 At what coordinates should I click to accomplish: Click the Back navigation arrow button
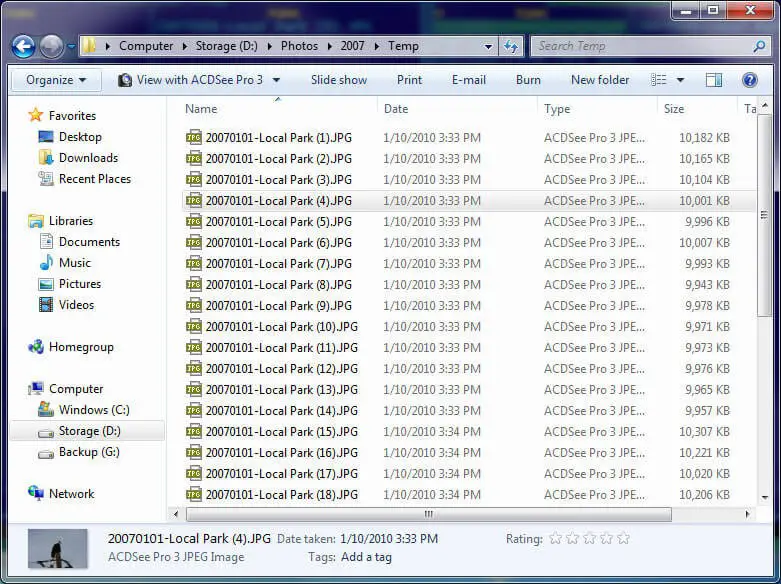pos(24,46)
